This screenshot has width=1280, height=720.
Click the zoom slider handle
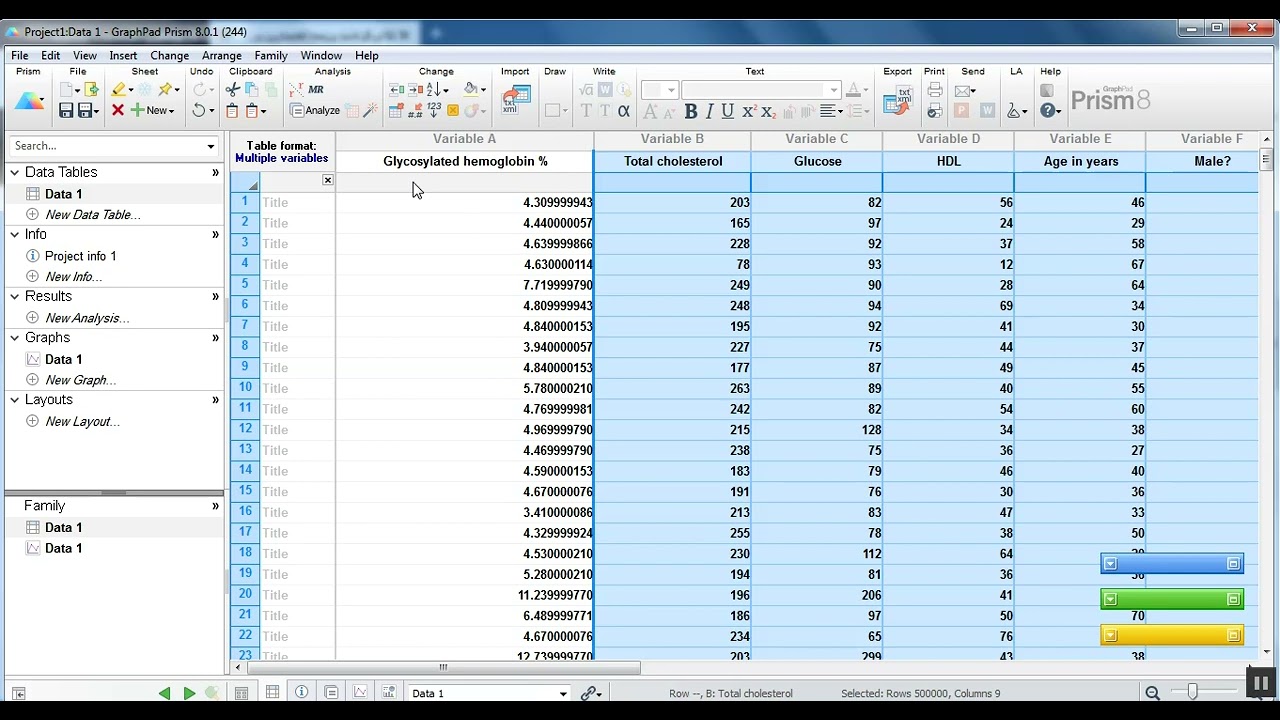pos(1192,692)
